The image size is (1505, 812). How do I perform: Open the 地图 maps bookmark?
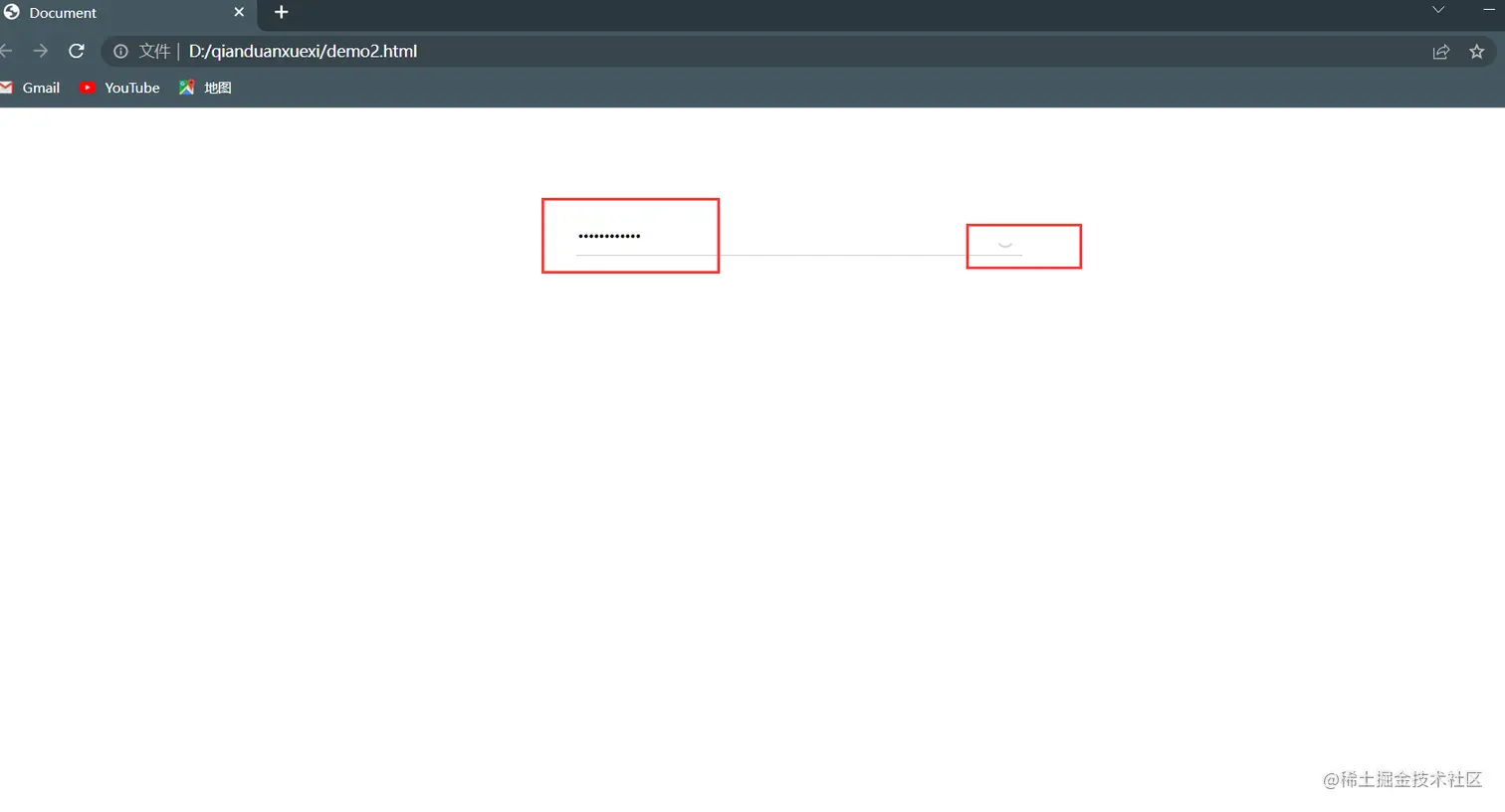coord(205,88)
